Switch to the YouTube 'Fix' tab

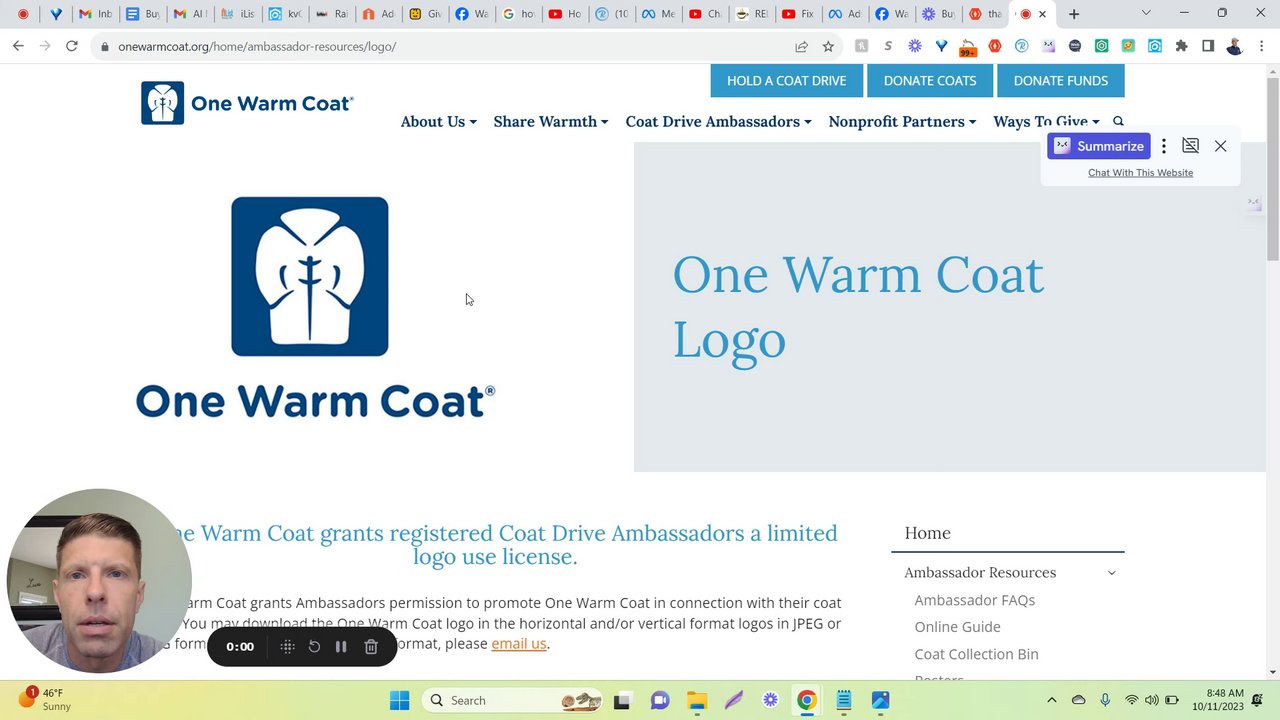(798, 14)
